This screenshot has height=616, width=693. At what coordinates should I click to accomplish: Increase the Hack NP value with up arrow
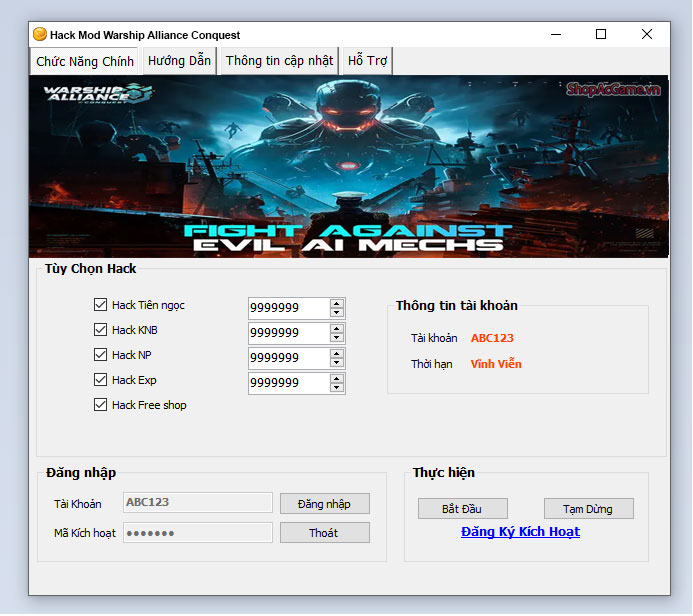[x=337, y=354]
